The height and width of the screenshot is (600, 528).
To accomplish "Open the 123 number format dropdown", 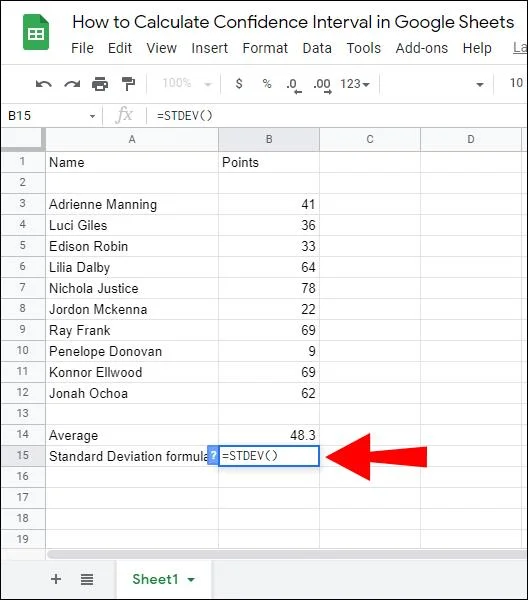I will tap(355, 84).
